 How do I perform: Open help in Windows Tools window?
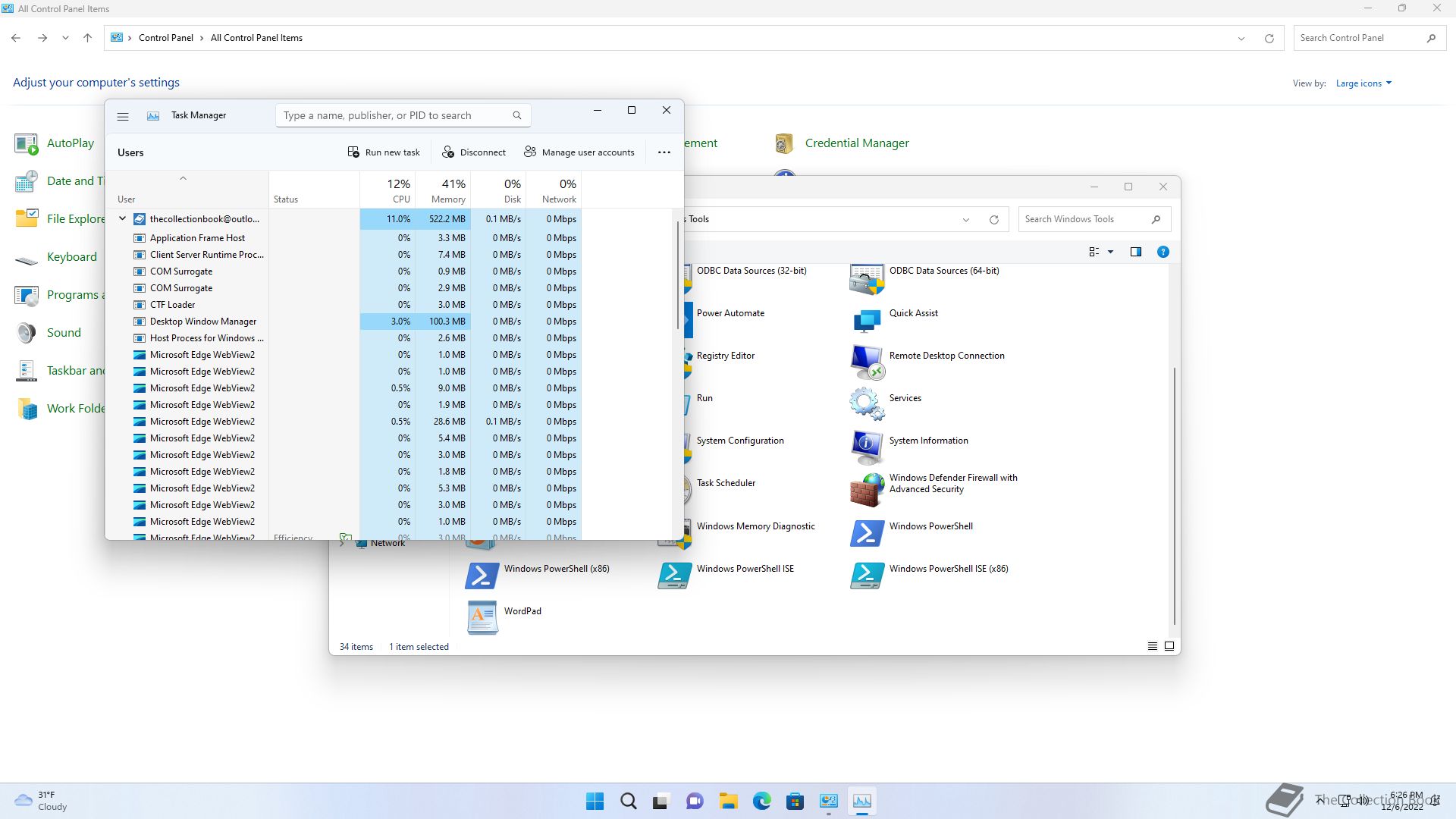coord(1163,252)
